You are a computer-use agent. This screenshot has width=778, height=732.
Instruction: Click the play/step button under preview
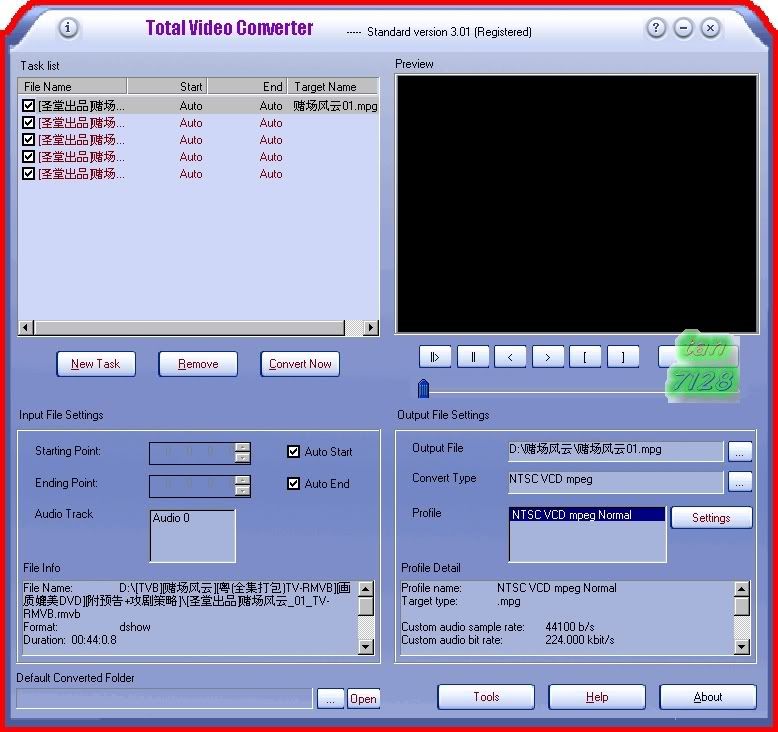point(435,356)
